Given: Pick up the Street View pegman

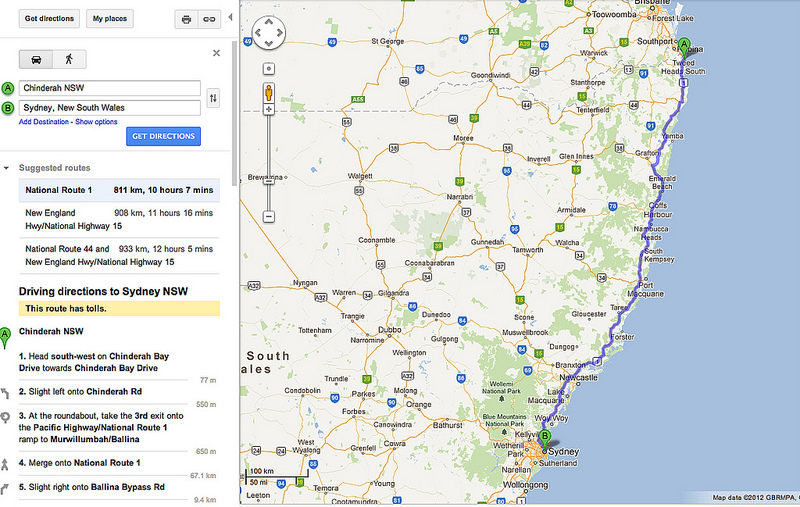Looking at the screenshot, I should click(x=269, y=93).
